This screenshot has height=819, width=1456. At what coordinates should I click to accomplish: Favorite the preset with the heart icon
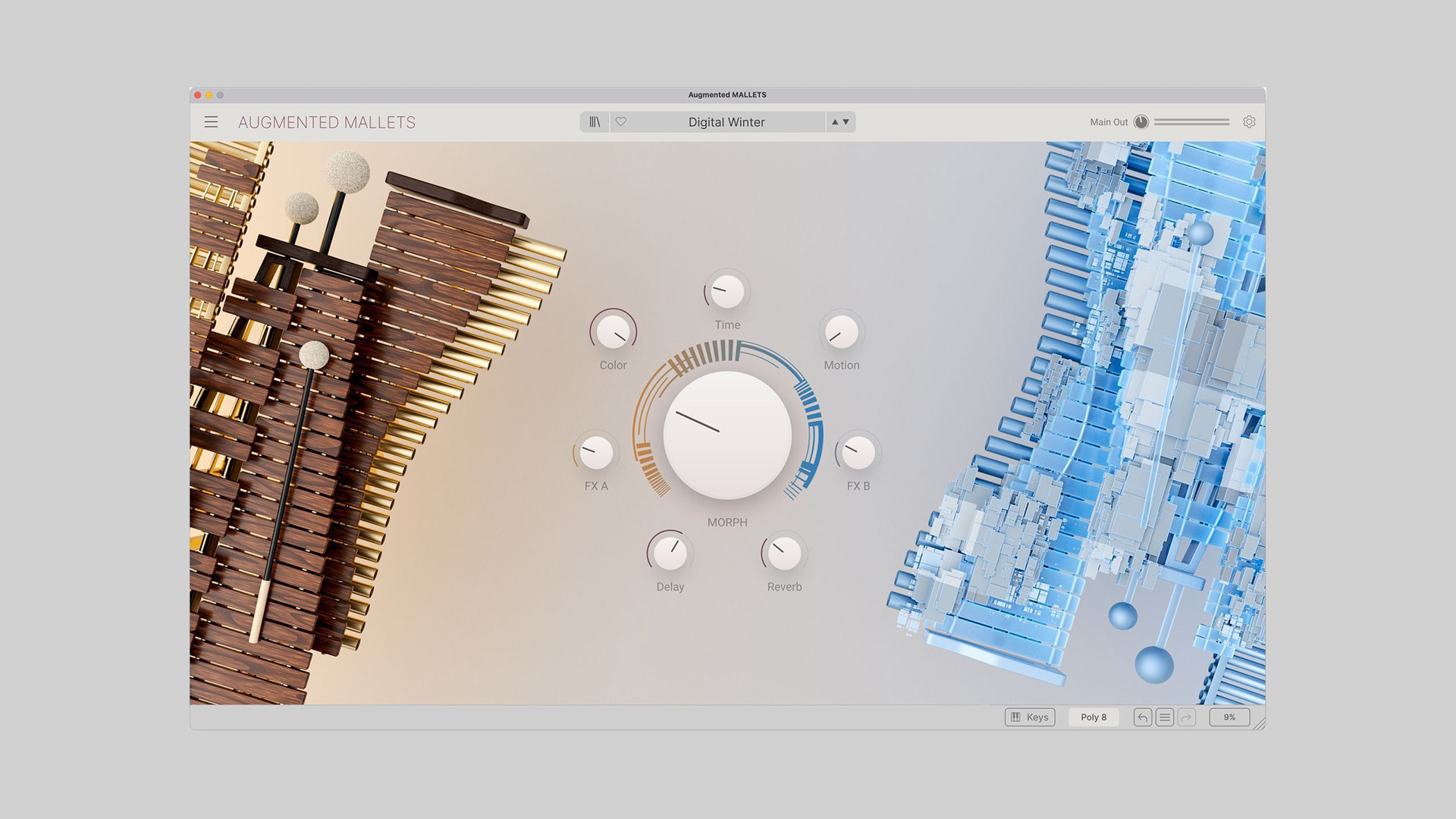[x=621, y=122]
